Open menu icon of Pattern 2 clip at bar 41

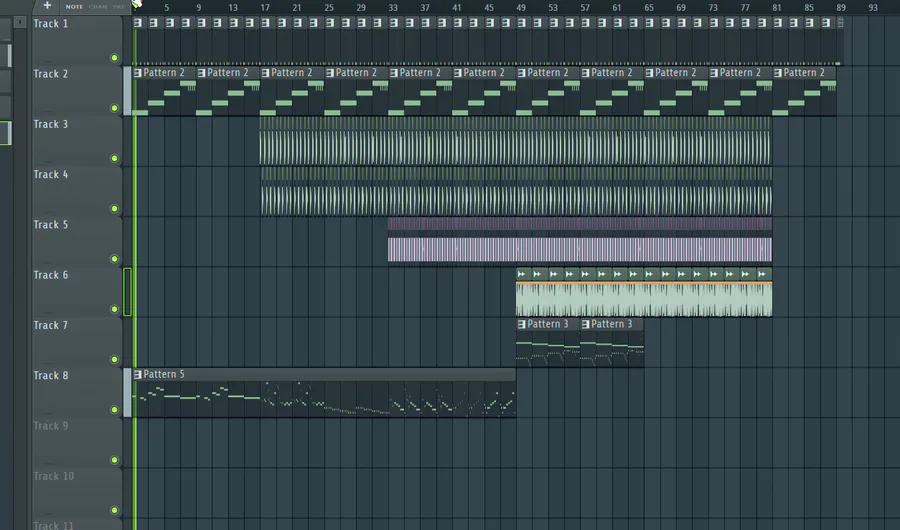457,73
